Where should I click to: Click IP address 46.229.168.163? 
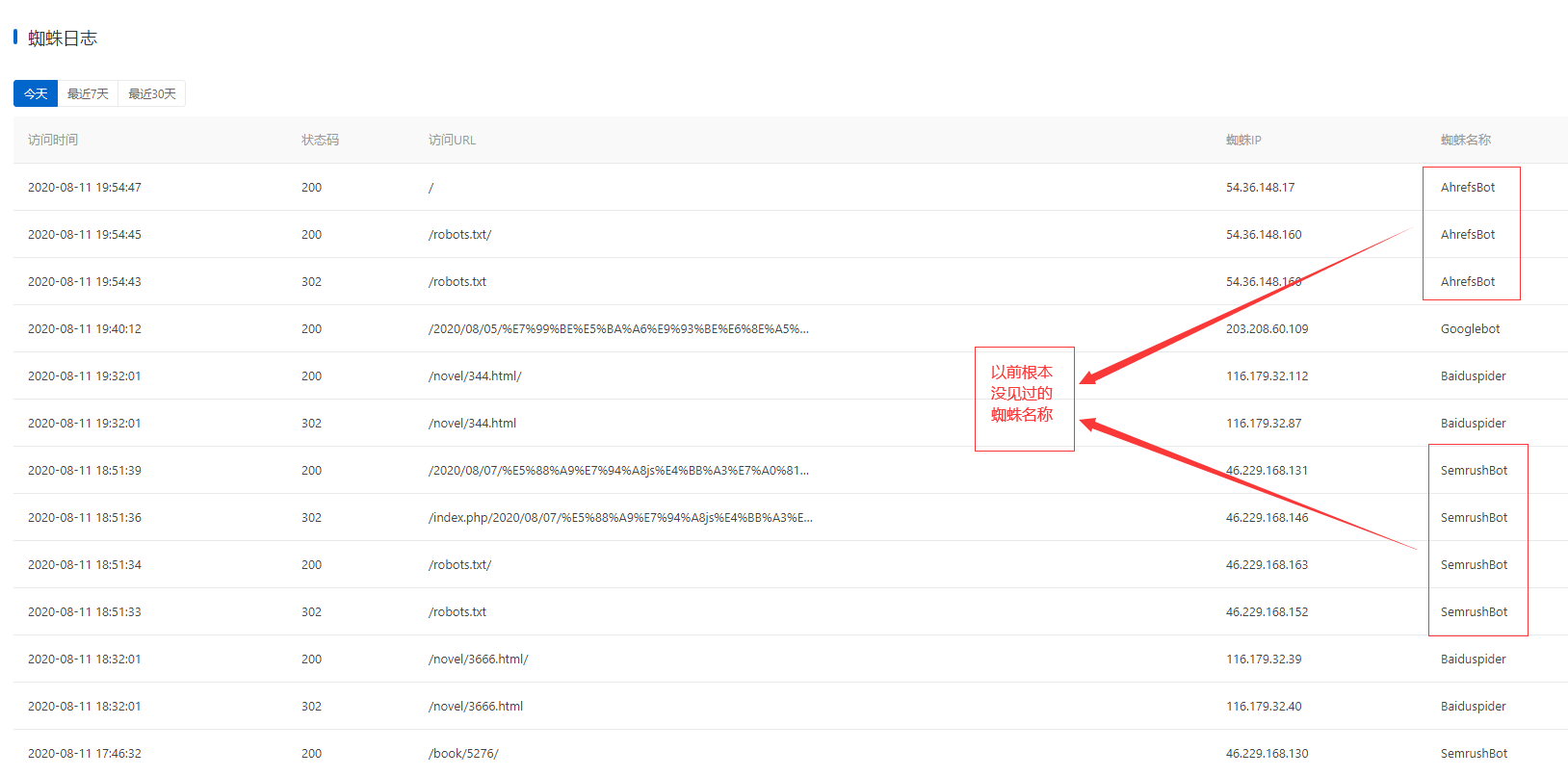click(1267, 564)
